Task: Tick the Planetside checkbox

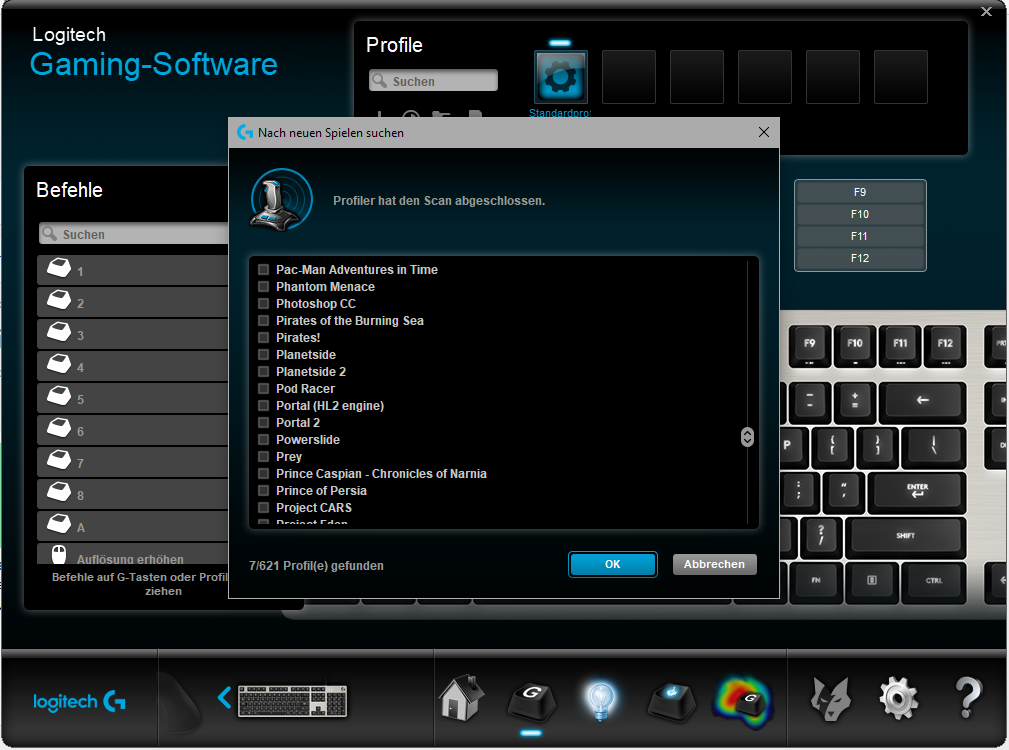Action: tap(263, 354)
